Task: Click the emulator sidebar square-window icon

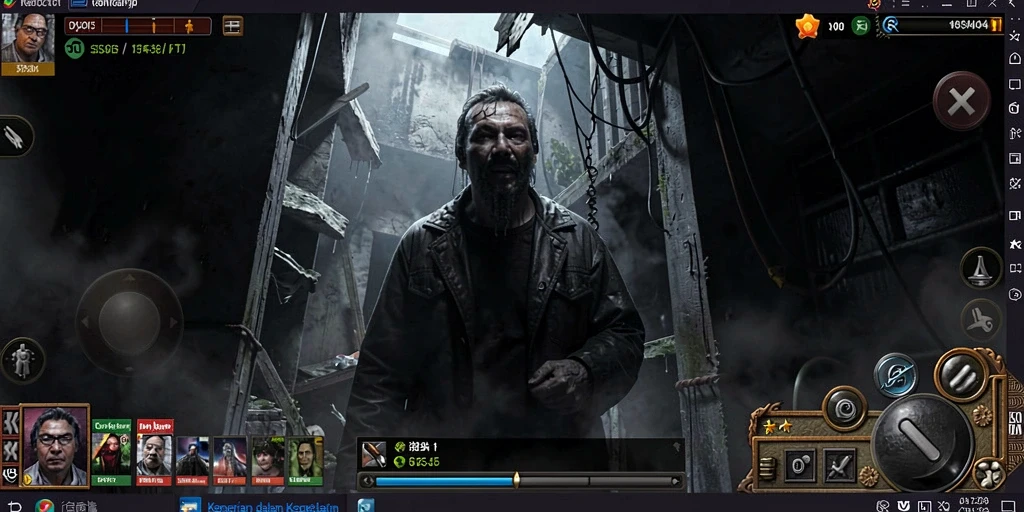Action: point(1014,158)
